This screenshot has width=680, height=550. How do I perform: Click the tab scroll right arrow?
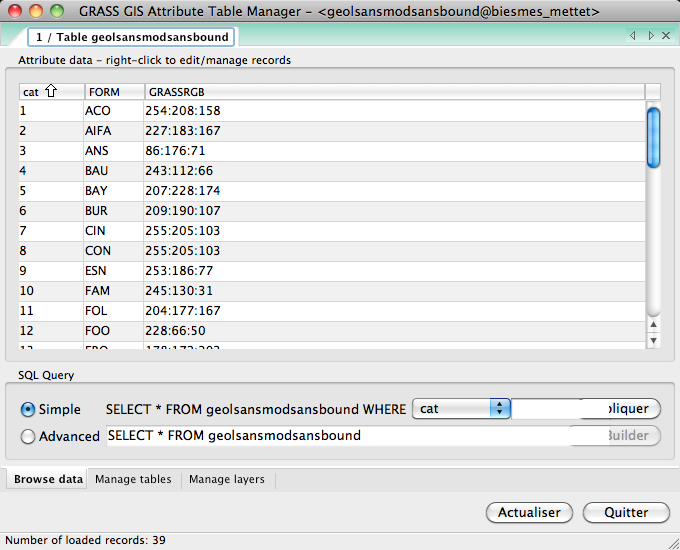651,37
